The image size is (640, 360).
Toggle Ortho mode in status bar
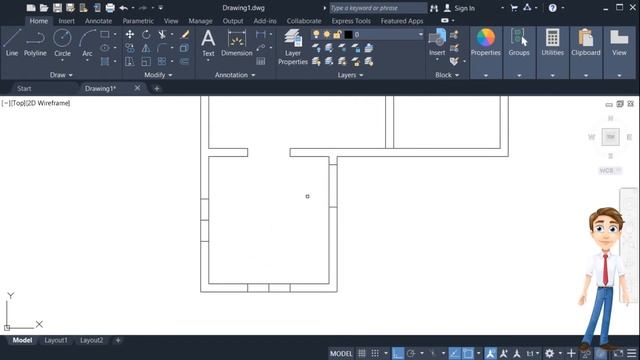click(x=398, y=353)
